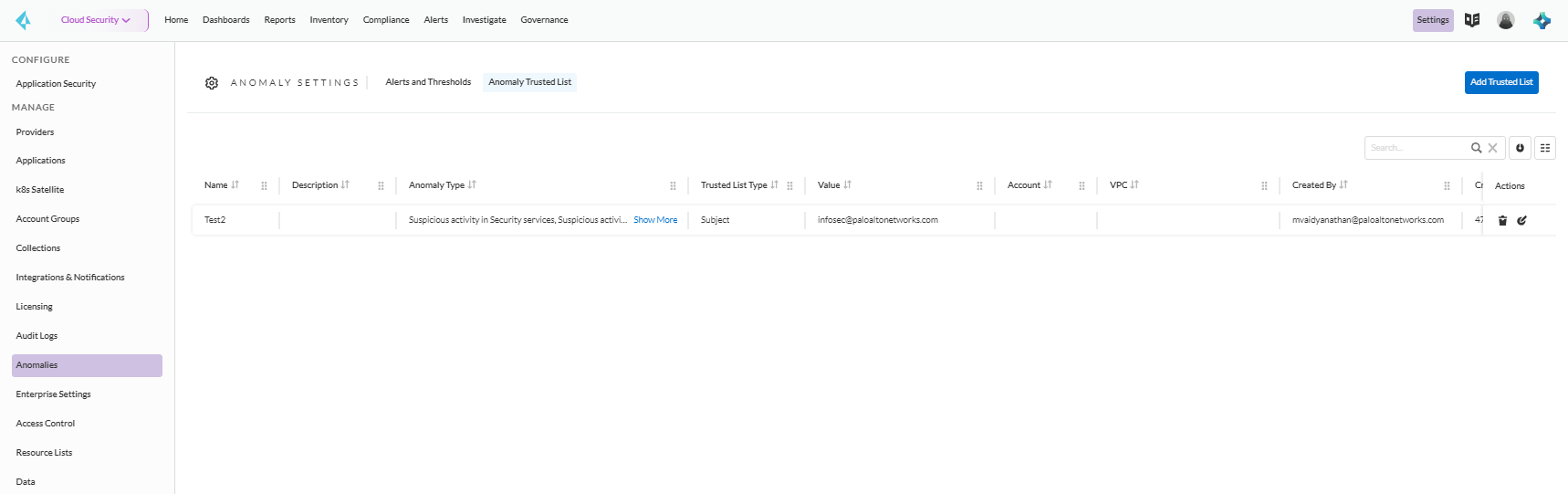The image size is (1568, 494).
Task: Sort table by Trusted List Type
Action: coord(774,185)
